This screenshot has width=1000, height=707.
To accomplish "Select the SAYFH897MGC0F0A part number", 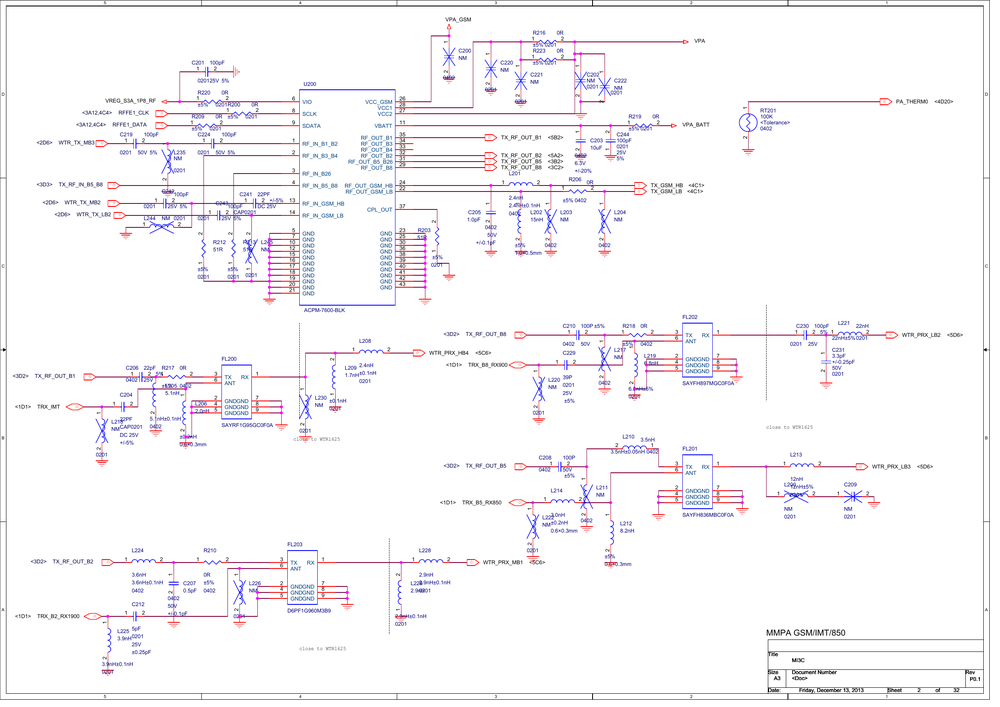I will coord(707,384).
